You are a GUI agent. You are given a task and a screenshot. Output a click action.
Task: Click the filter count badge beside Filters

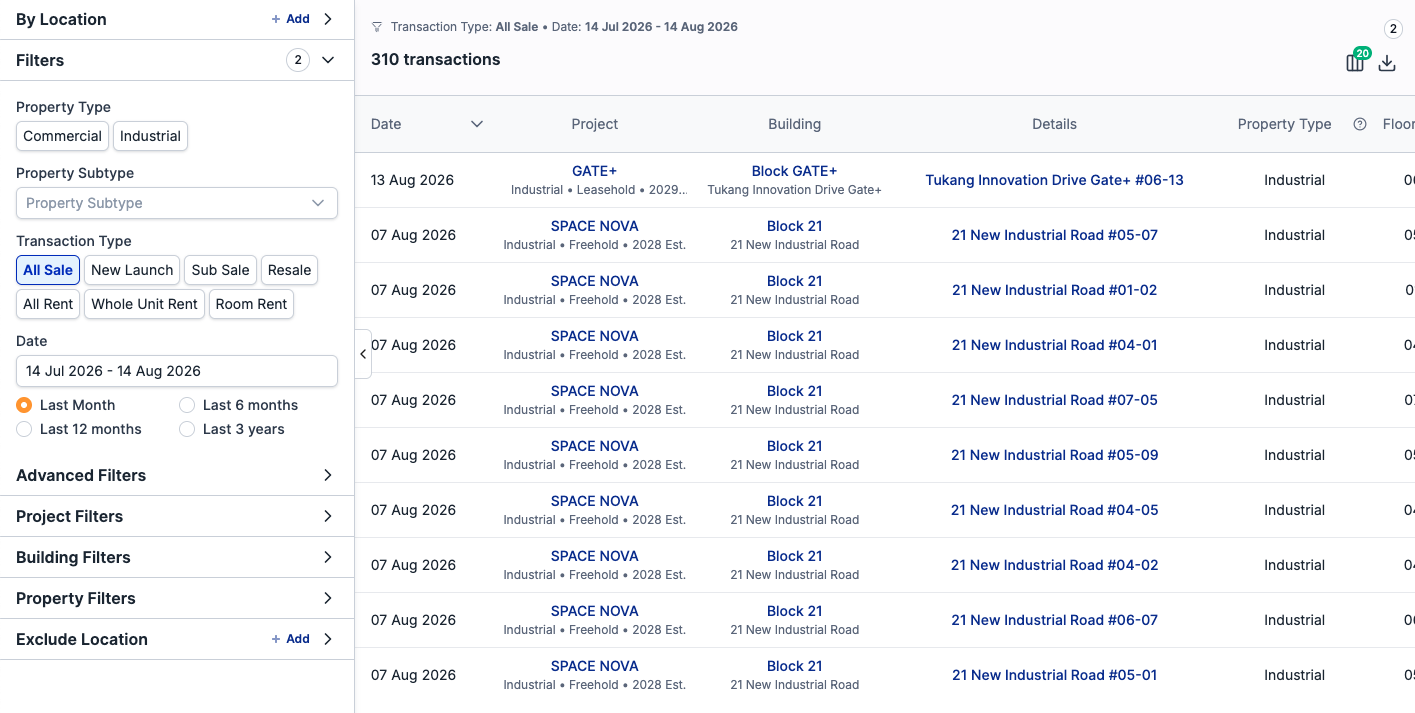click(x=298, y=60)
